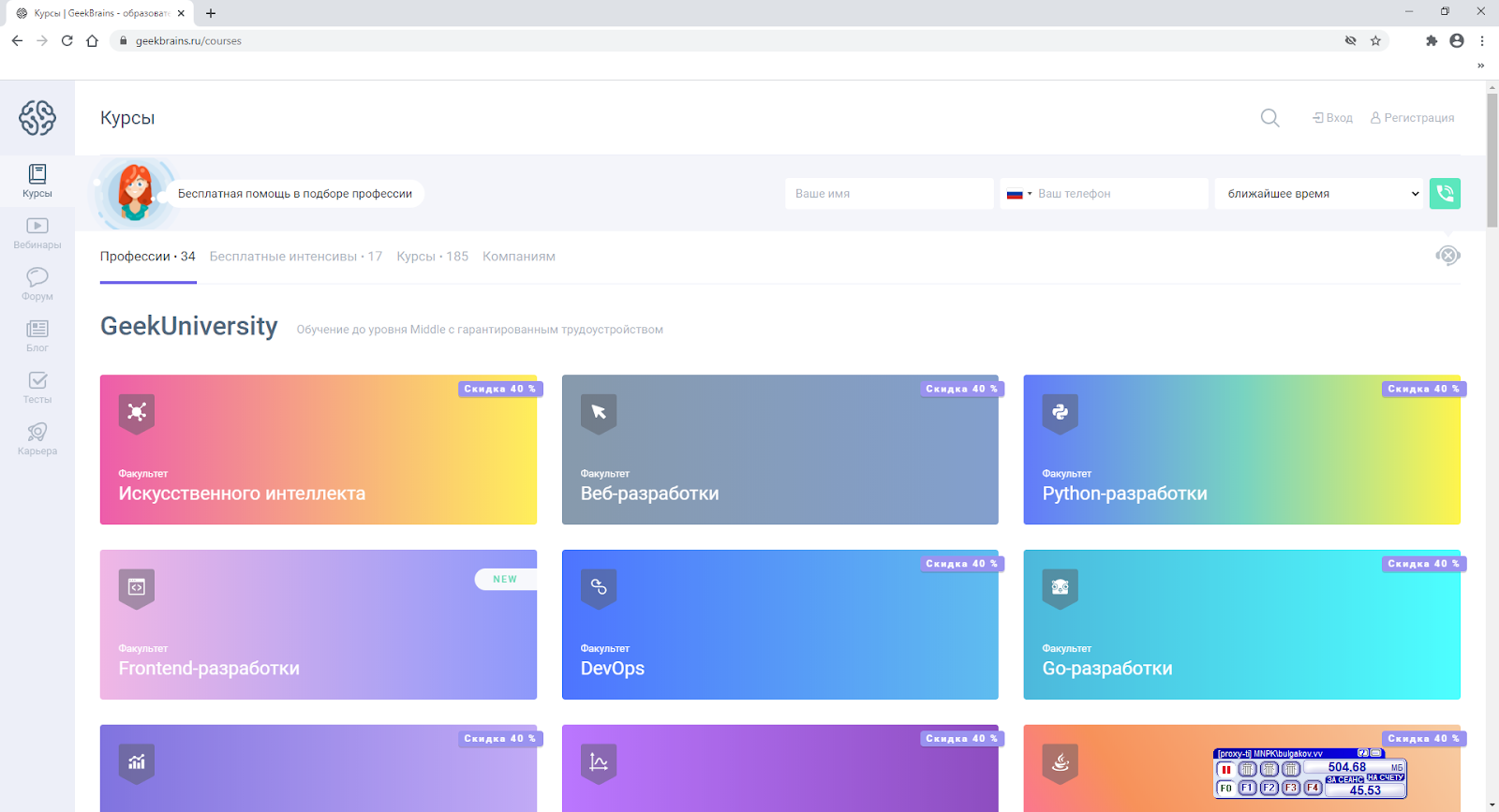Click the redhead assistant avatar

pyautogui.click(x=136, y=193)
